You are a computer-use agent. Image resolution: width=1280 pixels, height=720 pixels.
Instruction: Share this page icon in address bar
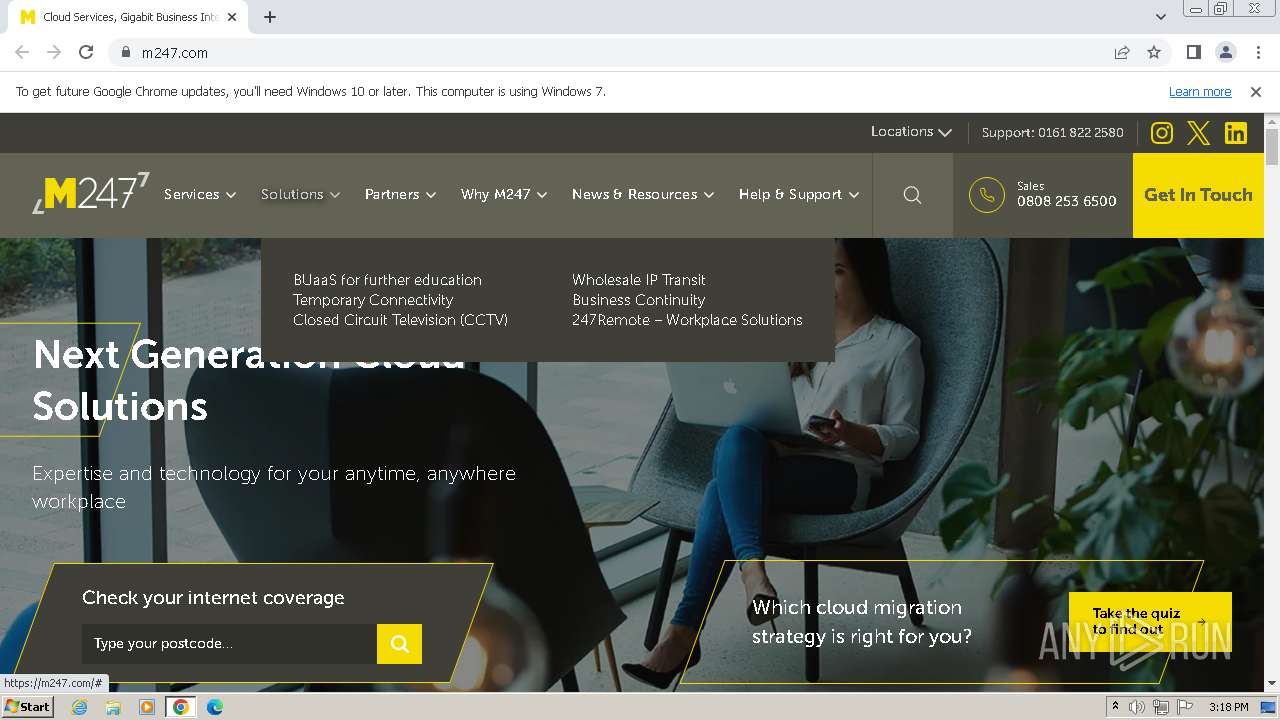point(1122,52)
